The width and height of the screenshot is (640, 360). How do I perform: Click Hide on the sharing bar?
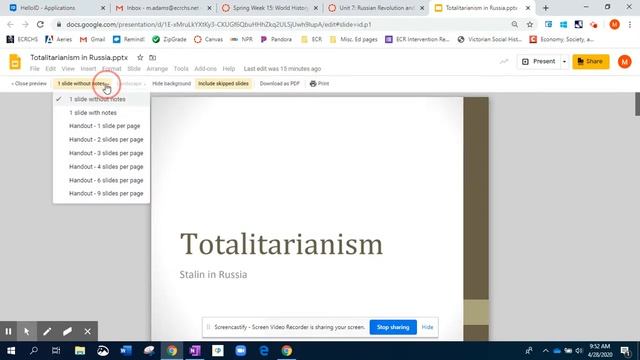tap(427, 327)
